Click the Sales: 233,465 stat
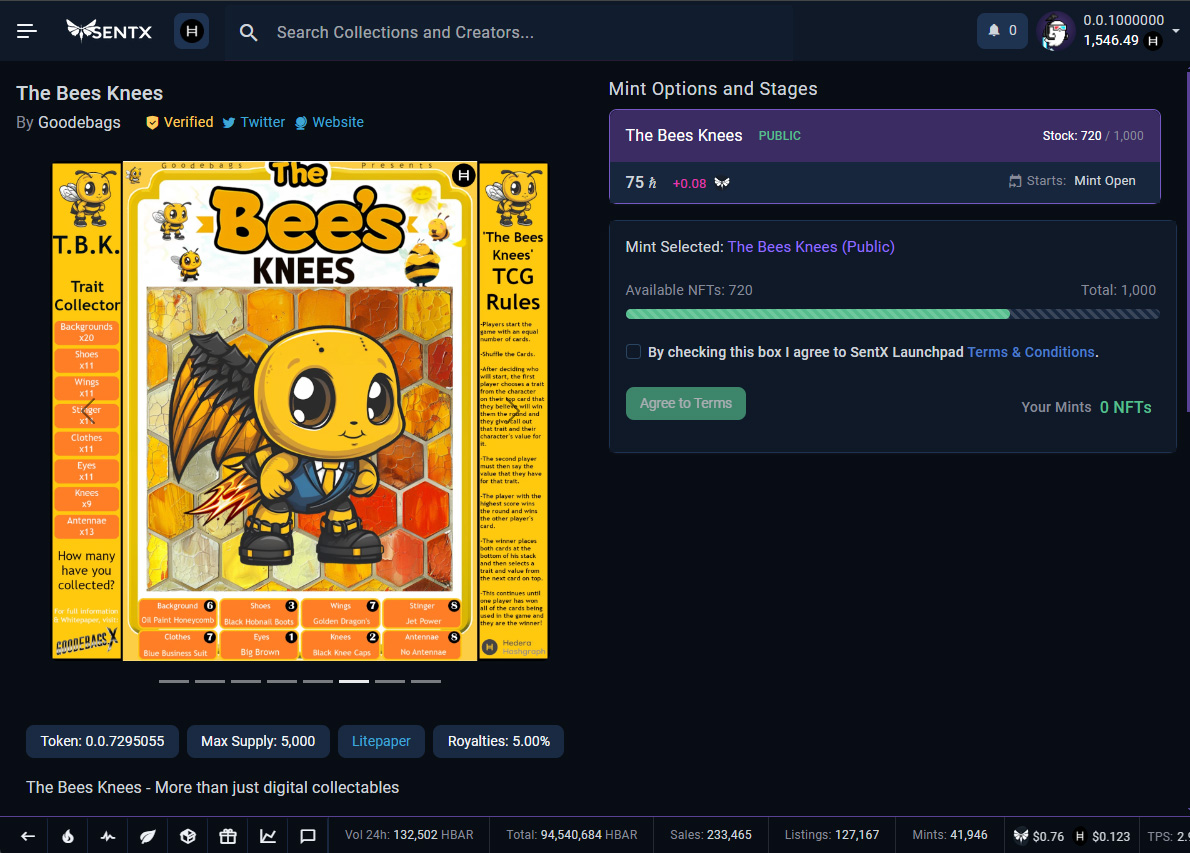Image resolution: width=1190 pixels, height=853 pixels. [x=710, y=835]
